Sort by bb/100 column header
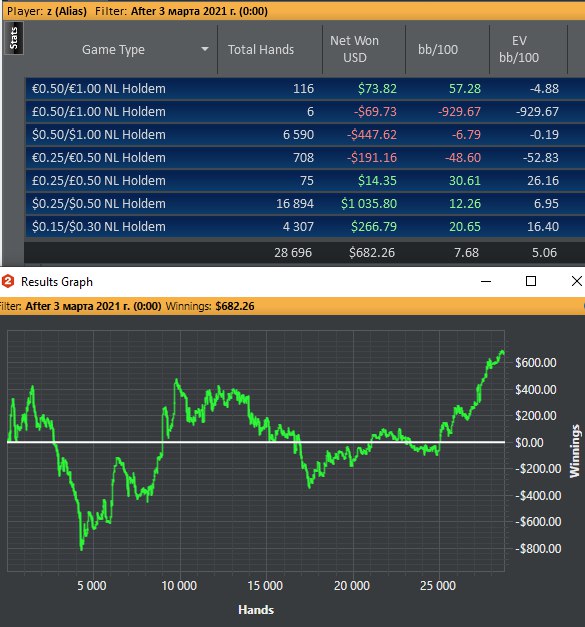 point(438,50)
